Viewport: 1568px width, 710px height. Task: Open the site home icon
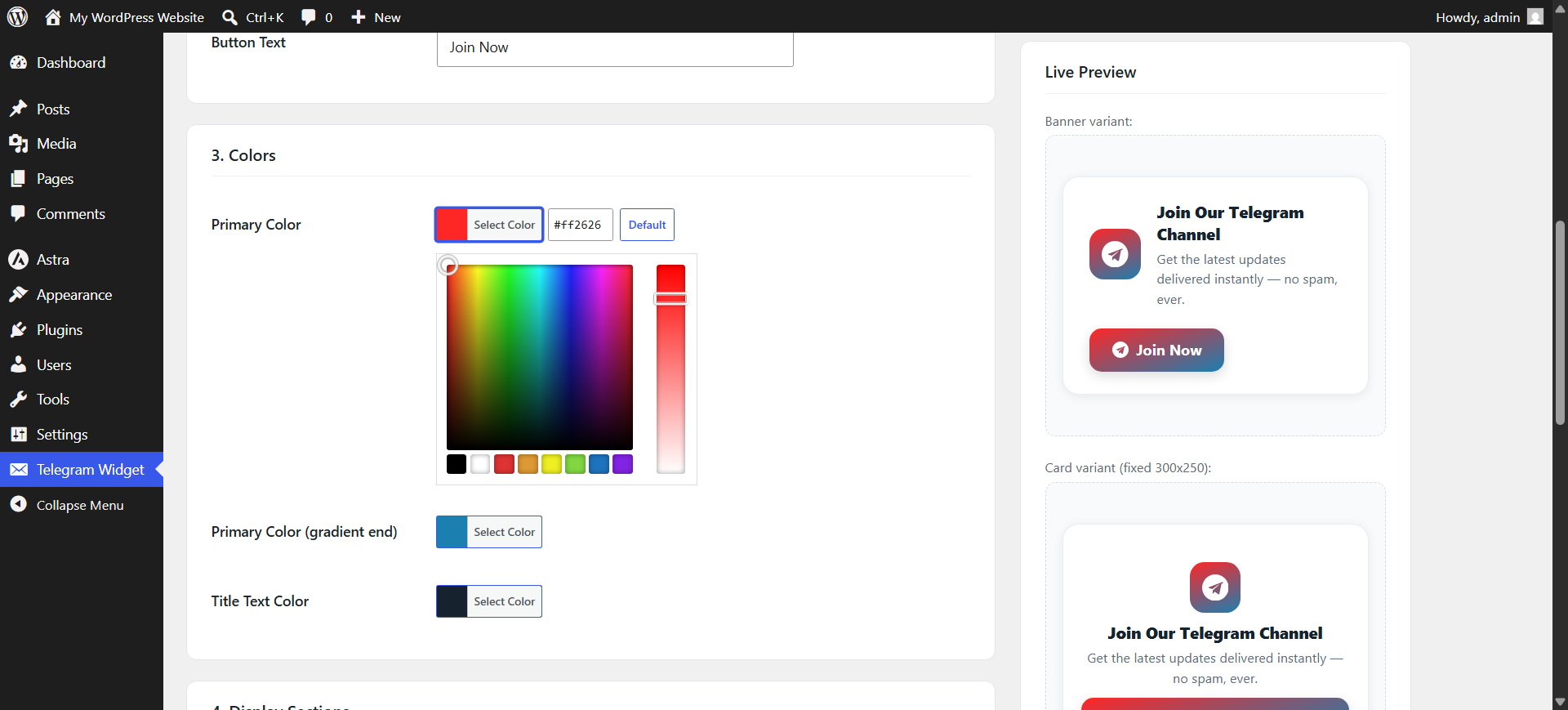pos(53,17)
